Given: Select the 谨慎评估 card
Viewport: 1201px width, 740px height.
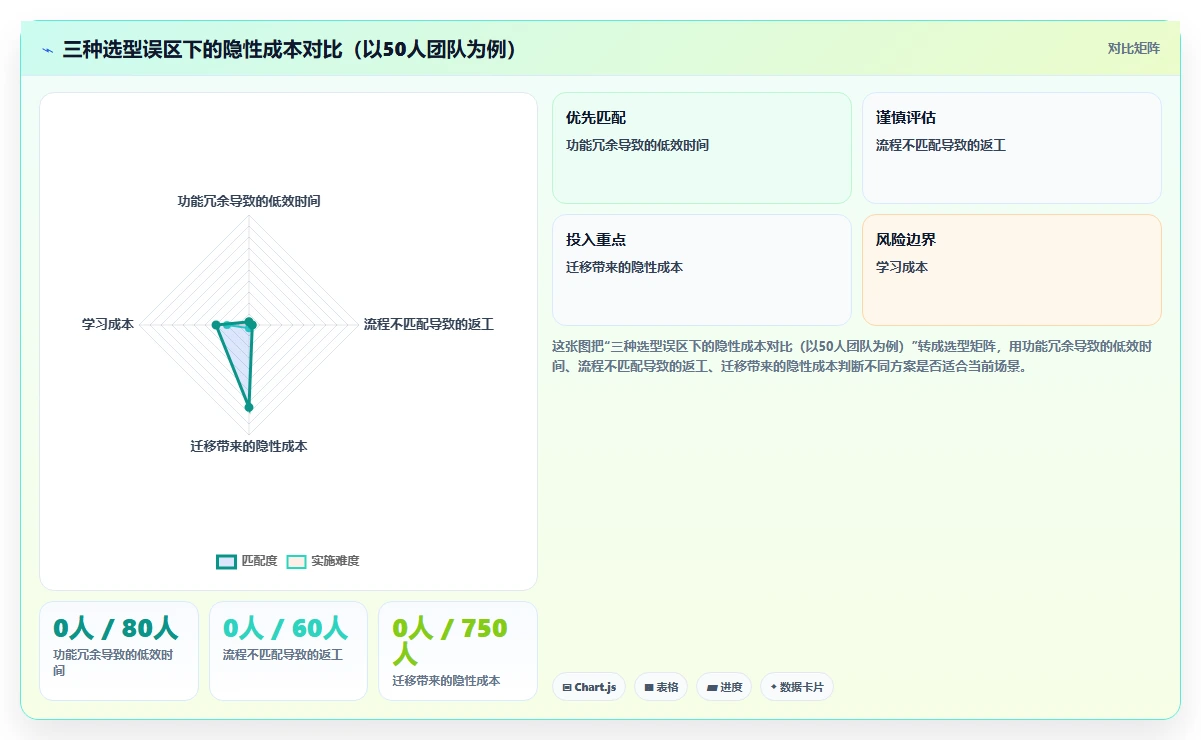Looking at the screenshot, I should pos(1012,148).
